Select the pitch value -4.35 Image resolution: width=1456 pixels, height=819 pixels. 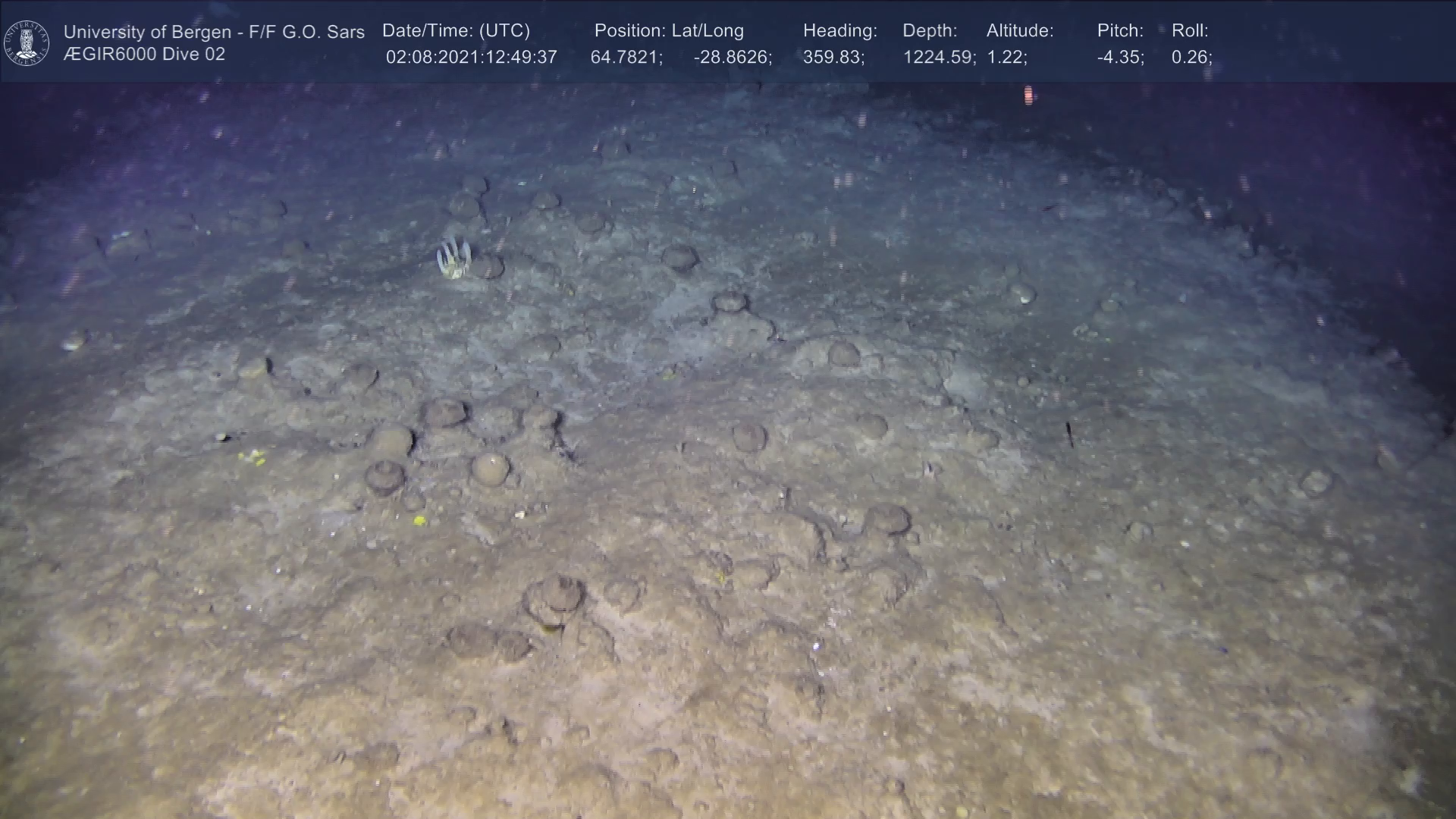[1120, 58]
